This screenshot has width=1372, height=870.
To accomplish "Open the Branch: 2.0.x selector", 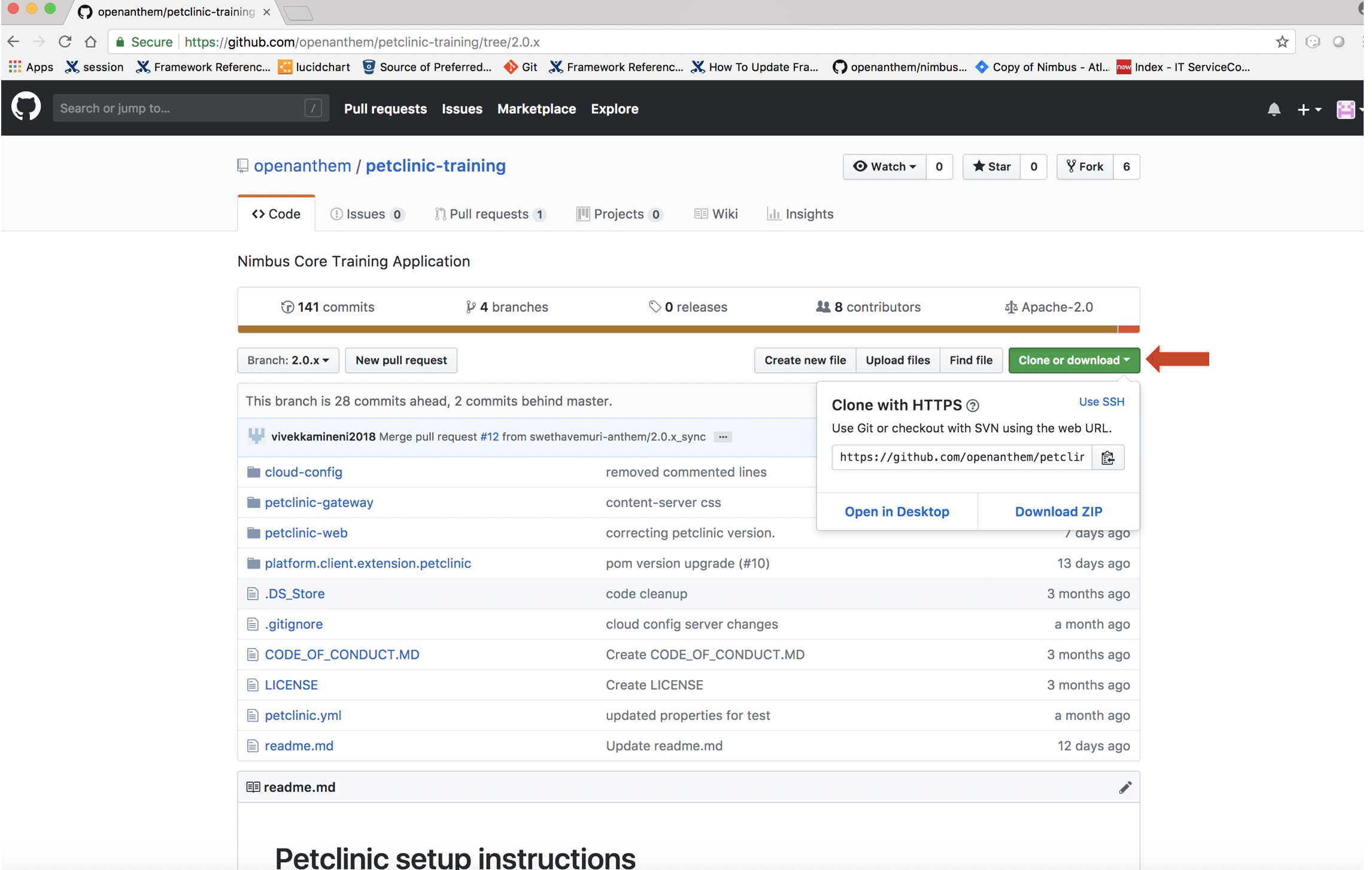I will pos(288,360).
